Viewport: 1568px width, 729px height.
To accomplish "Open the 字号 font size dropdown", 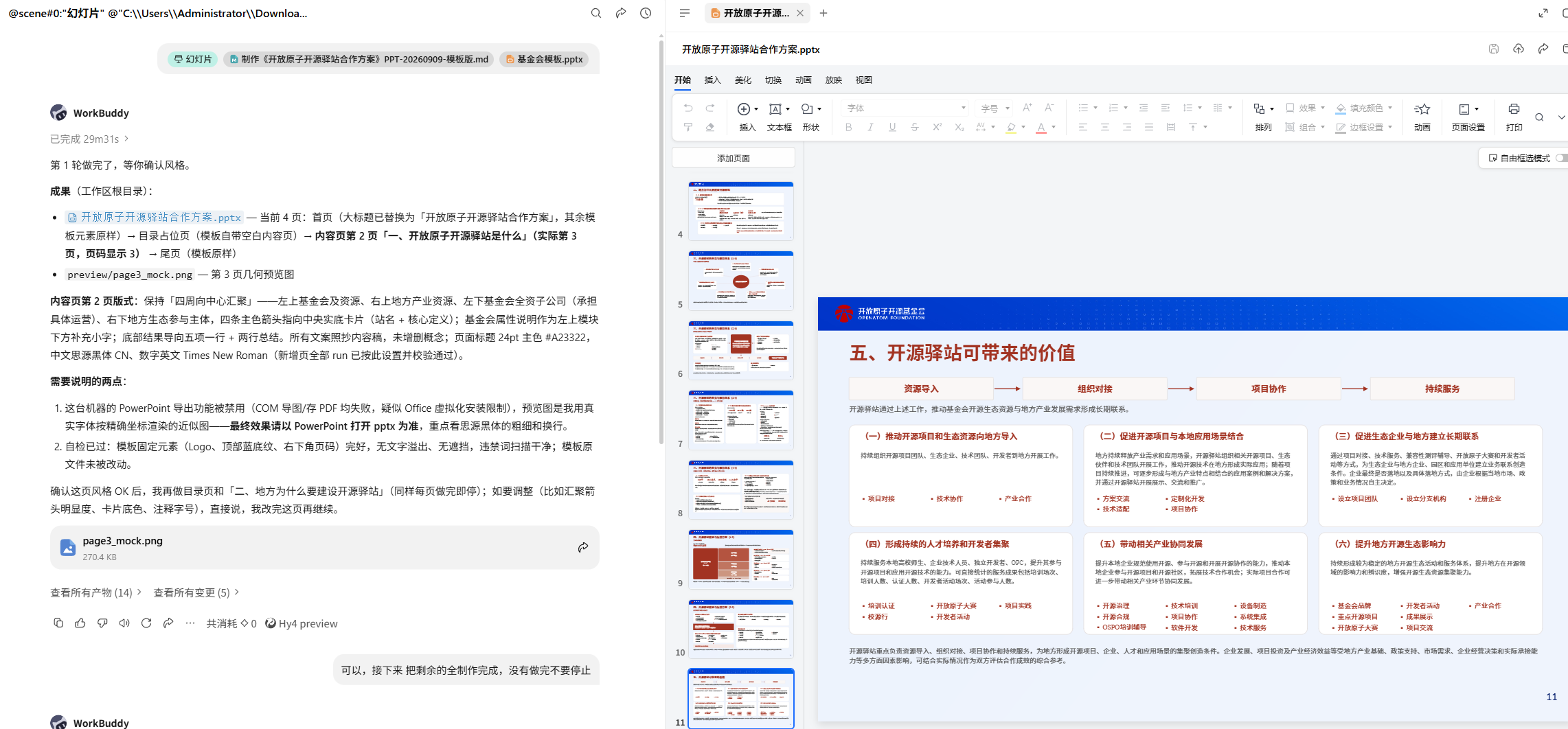I will click(x=995, y=108).
